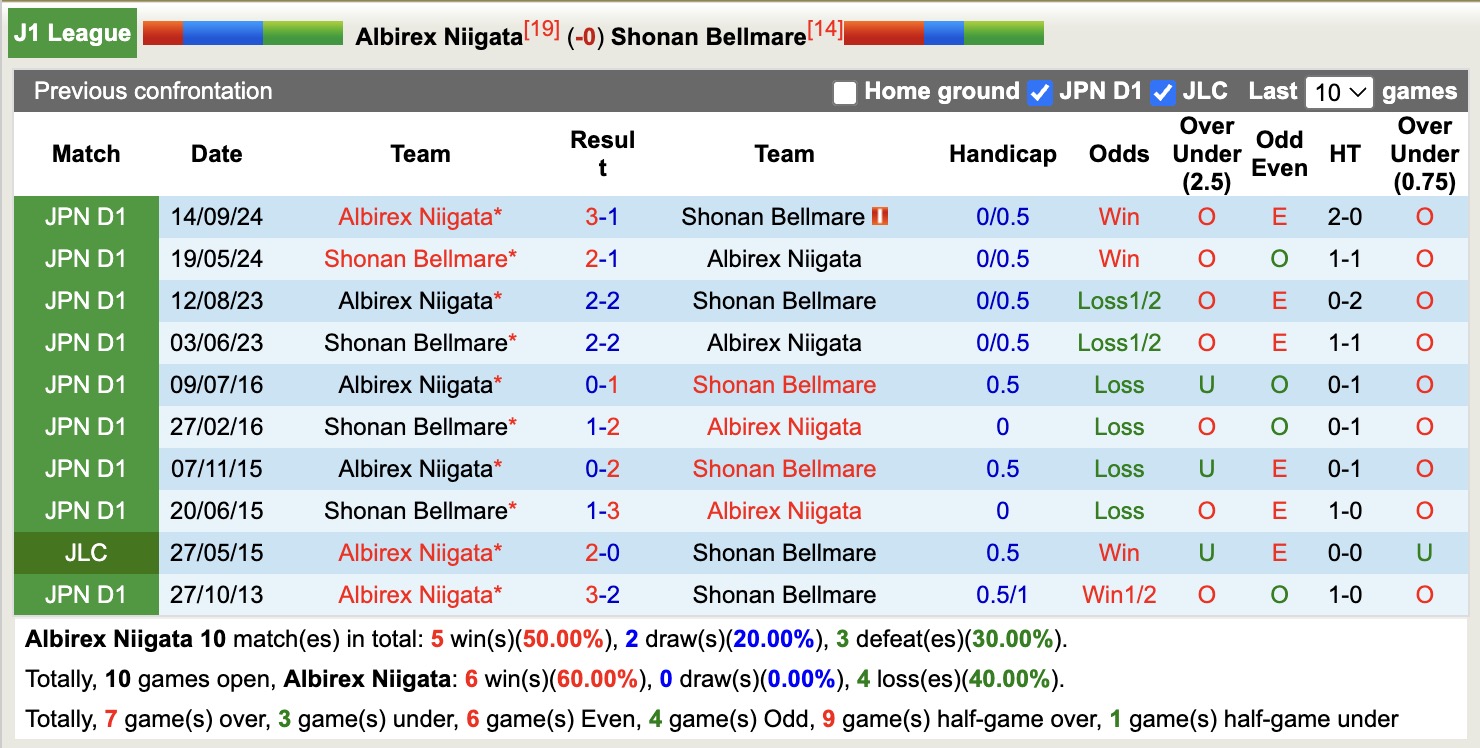Select the JPN D1 badge on first row
The width and height of the screenshot is (1480, 748).
[85, 216]
